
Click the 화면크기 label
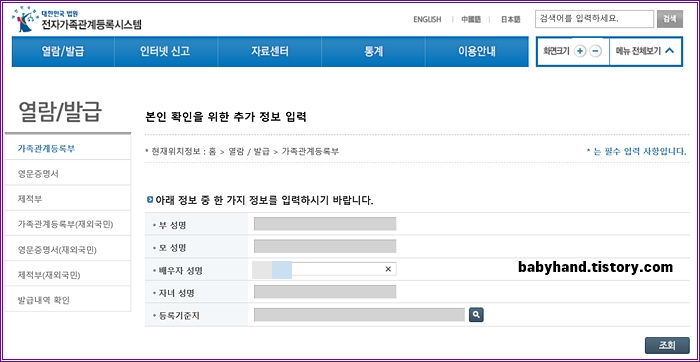(x=556, y=51)
